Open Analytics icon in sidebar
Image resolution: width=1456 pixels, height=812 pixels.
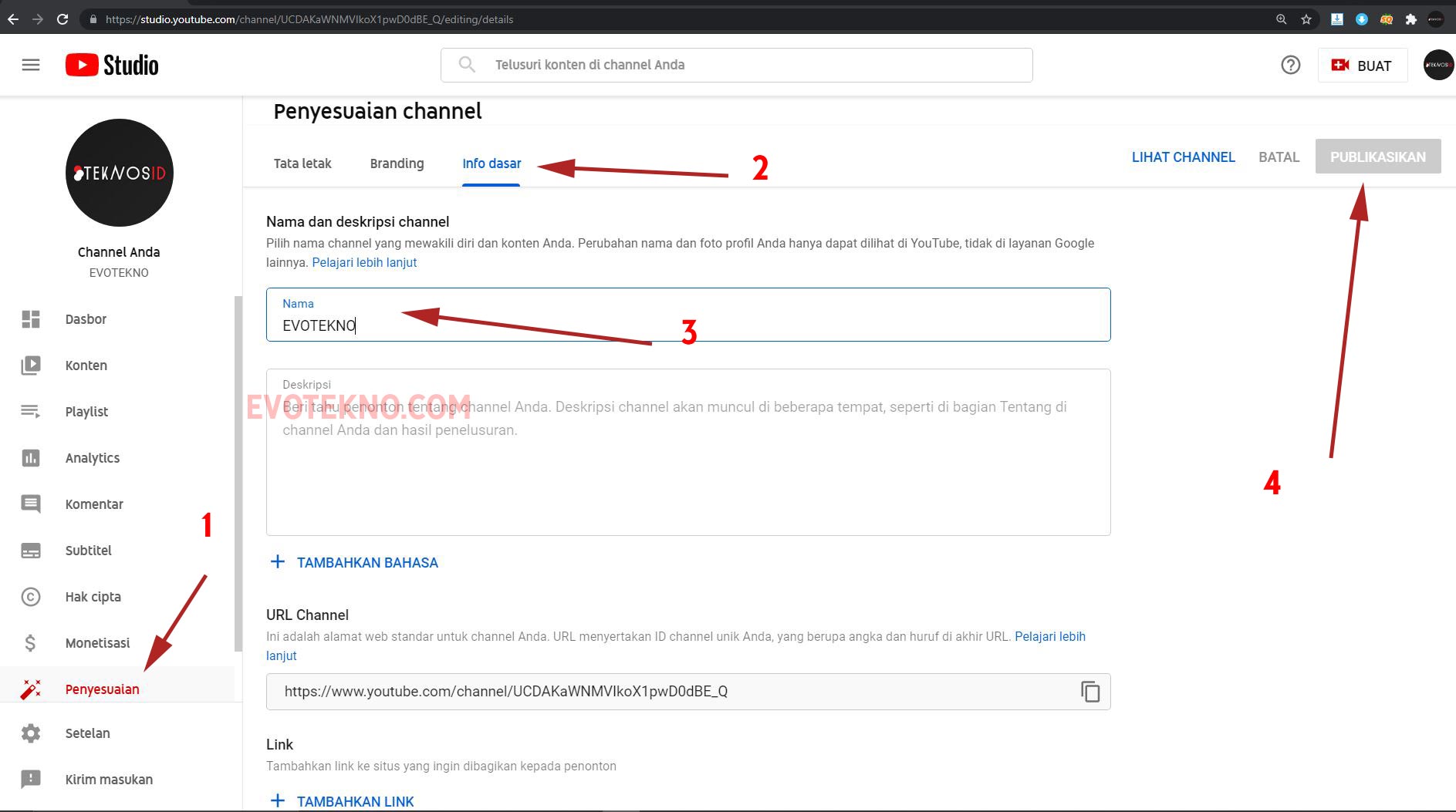31,458
